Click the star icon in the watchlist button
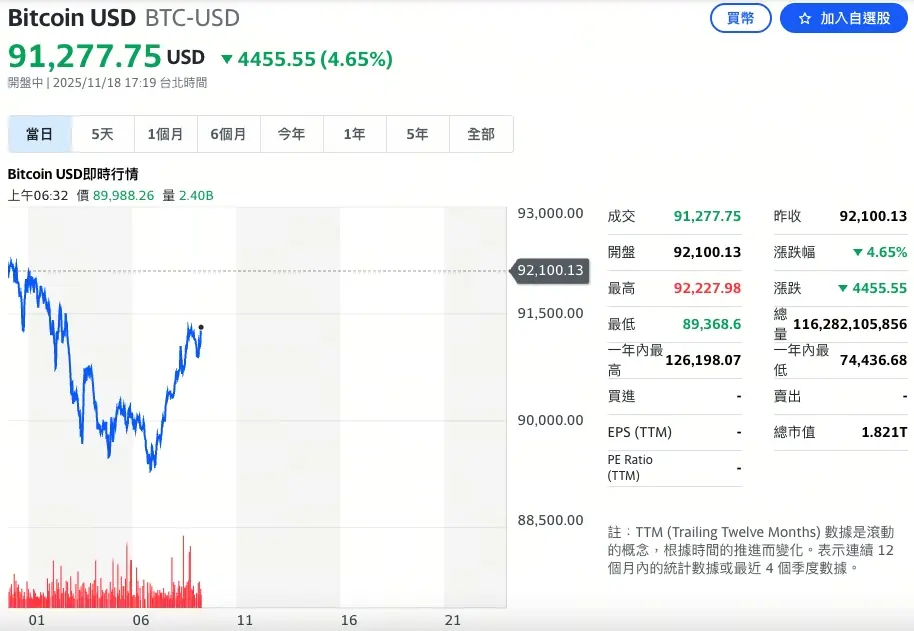The height and width of the screenshot is (631, 914). 805,19
